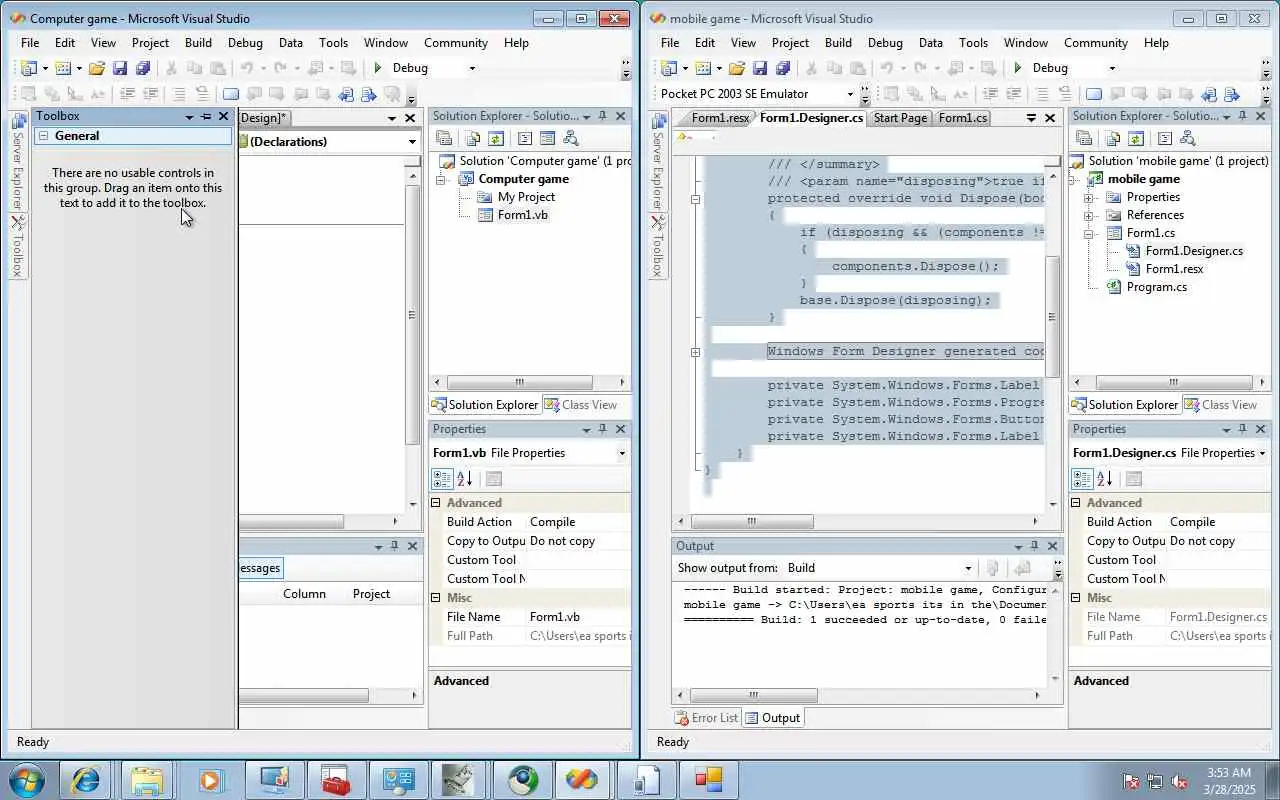Click Add New Item icon in Computer game toolbar
1280x800 pixels.
tap(62, 68)
